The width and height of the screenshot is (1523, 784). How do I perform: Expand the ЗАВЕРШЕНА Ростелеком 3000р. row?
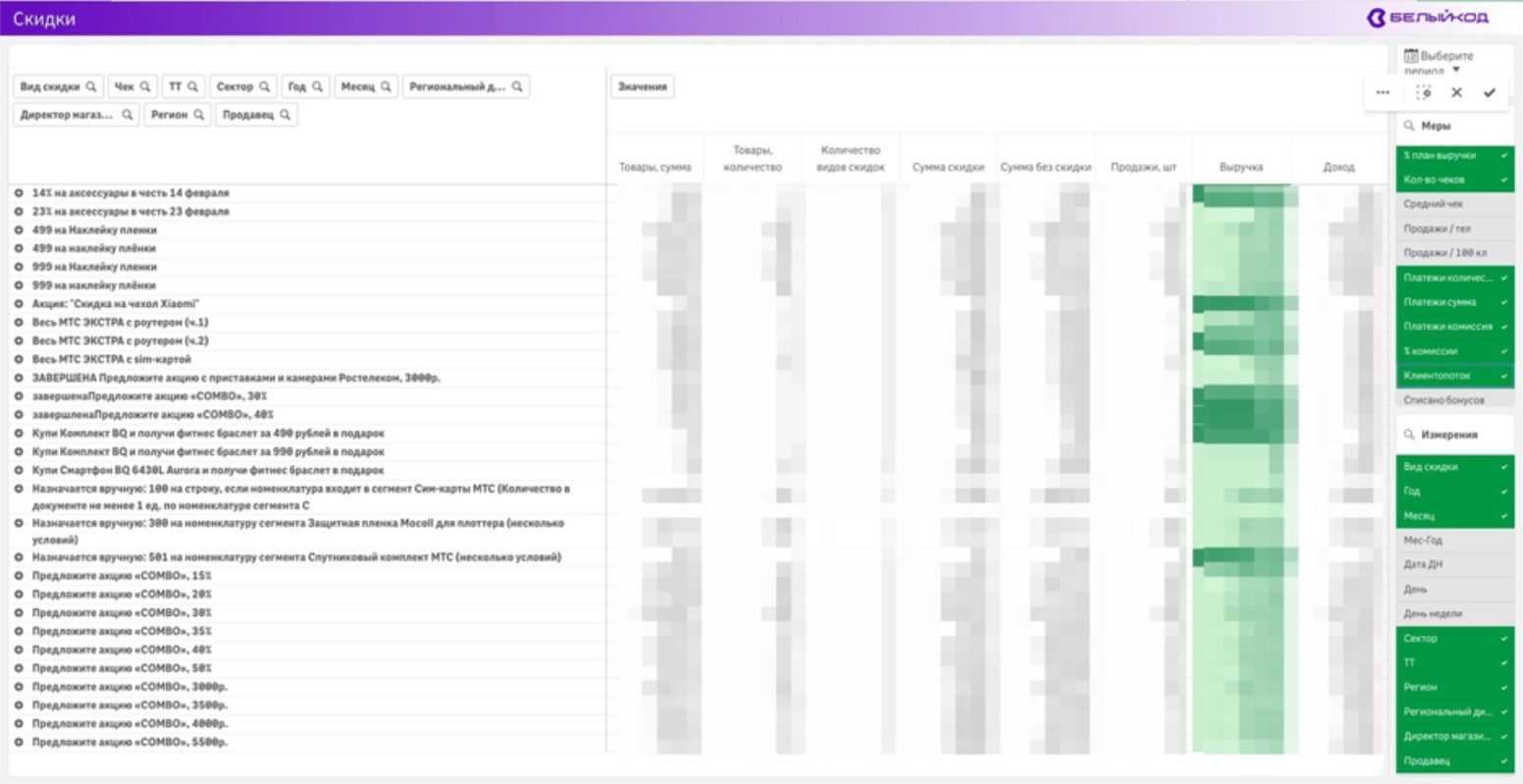point(19,378)
